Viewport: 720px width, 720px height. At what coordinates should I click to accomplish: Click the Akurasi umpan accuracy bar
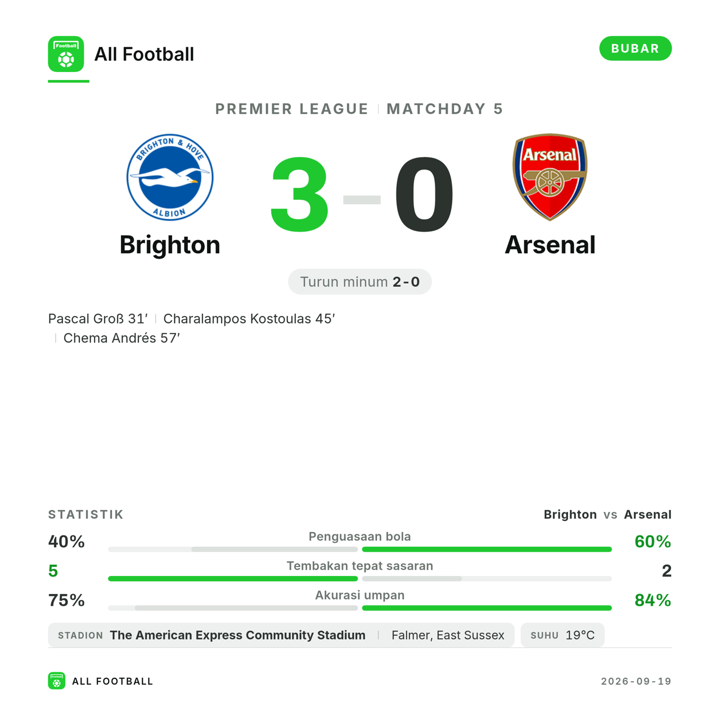[x=360, y=608]
